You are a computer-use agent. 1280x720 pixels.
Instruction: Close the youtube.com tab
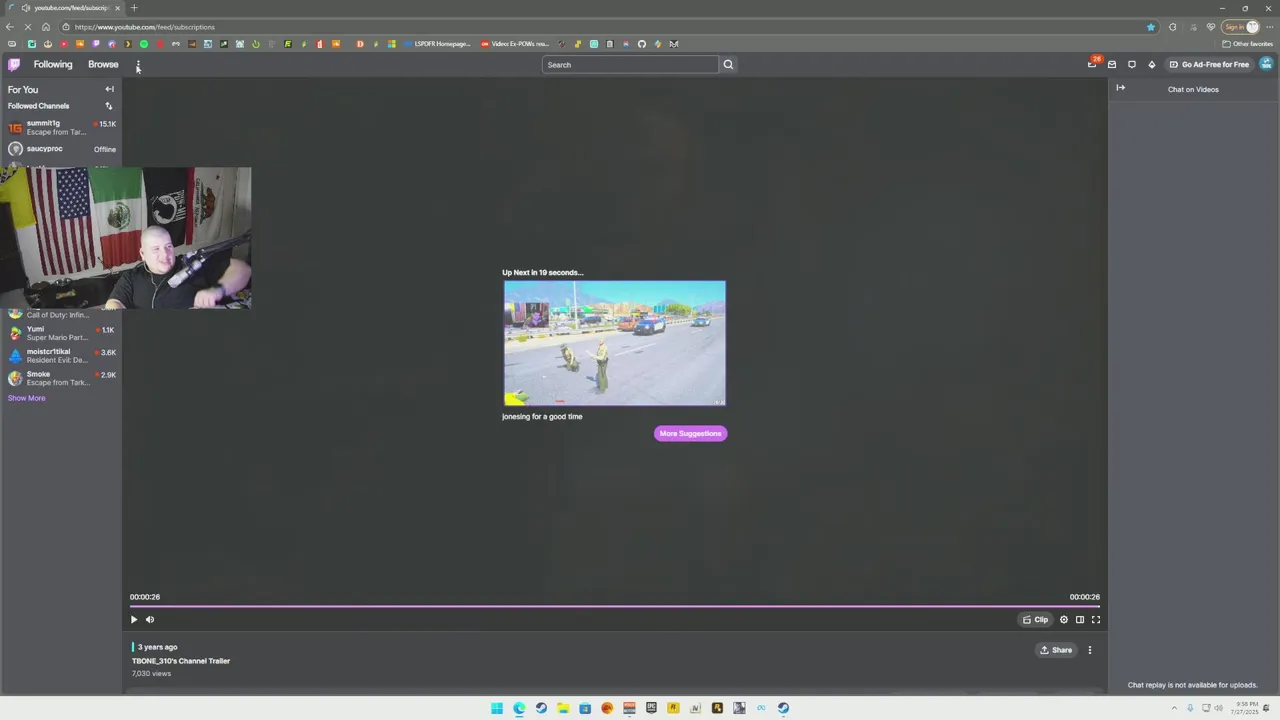coord(117,8)
